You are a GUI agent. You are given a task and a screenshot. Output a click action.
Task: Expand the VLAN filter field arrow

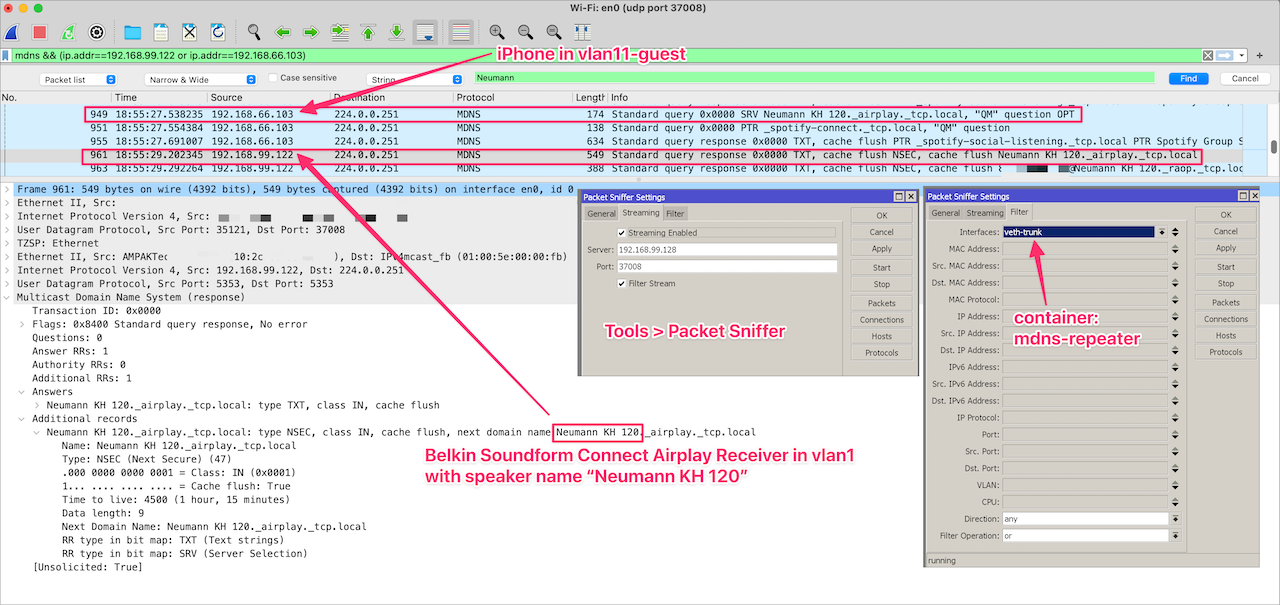tap(1175, 485)
